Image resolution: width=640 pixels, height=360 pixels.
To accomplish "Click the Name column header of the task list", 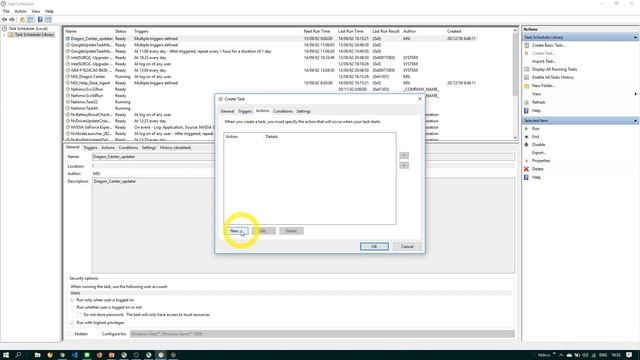I will click(71, 31).
